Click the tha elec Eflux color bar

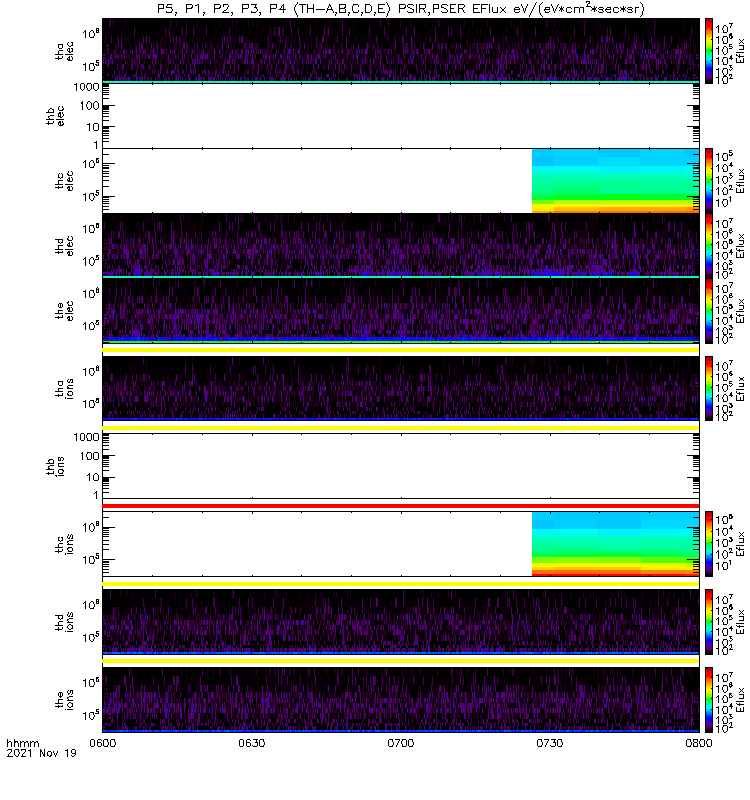[709, 51]
